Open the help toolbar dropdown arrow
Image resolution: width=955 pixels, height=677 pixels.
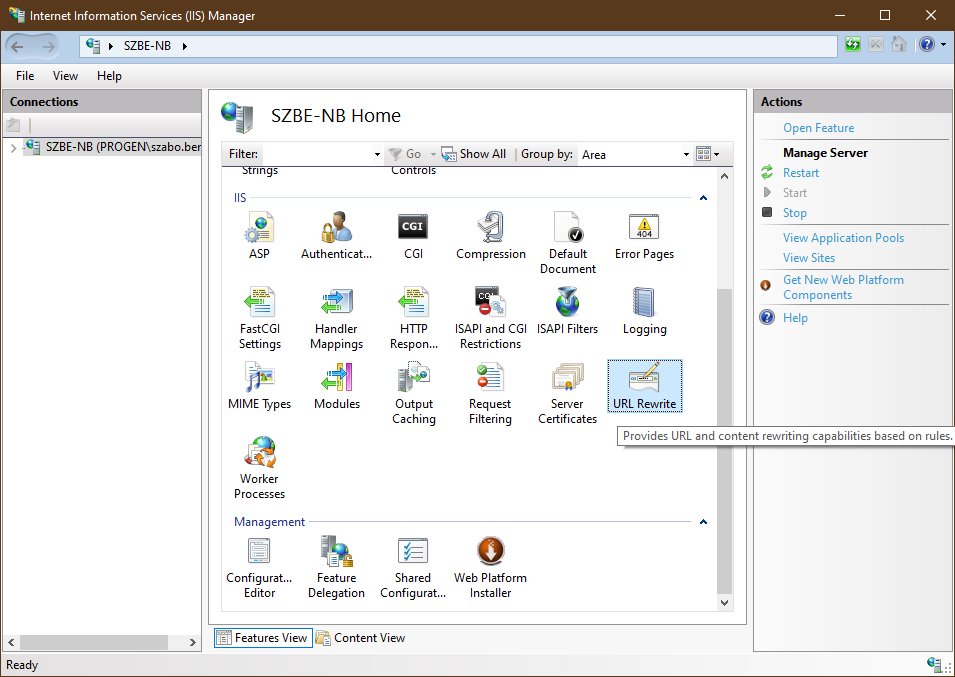(x=943, y=44)
